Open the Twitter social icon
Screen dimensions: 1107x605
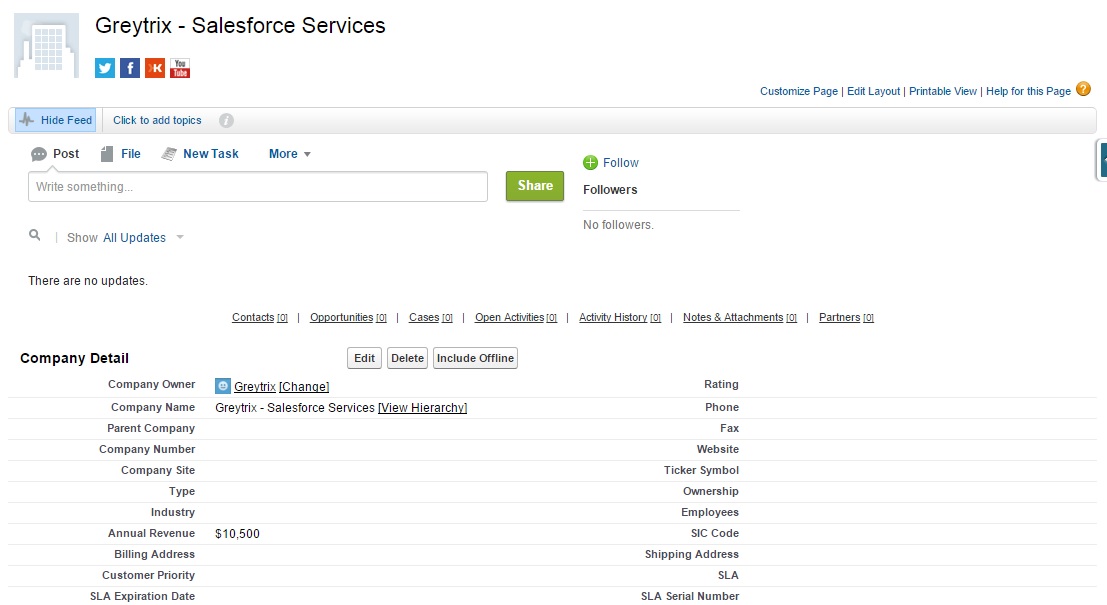[x=105, y=68]
